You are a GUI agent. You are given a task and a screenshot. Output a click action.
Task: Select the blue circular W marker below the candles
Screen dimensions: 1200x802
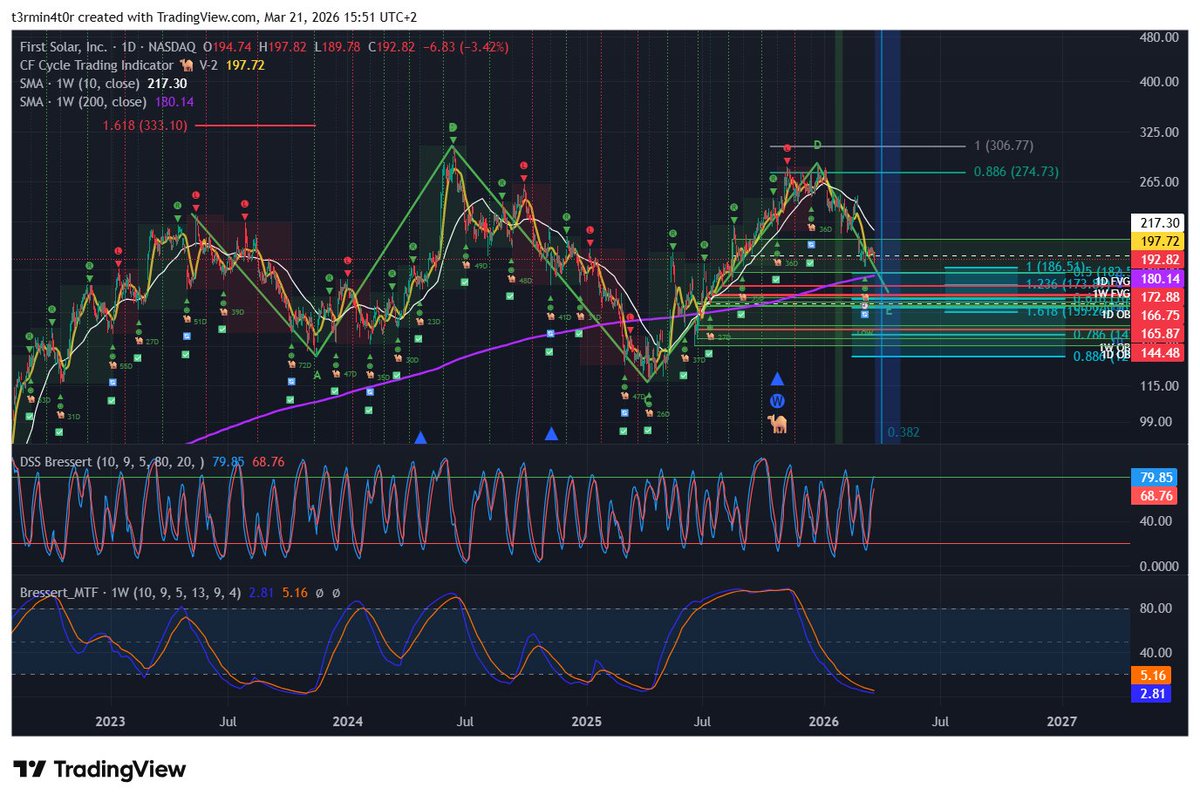pyautogui.click(x=777, y=401)
